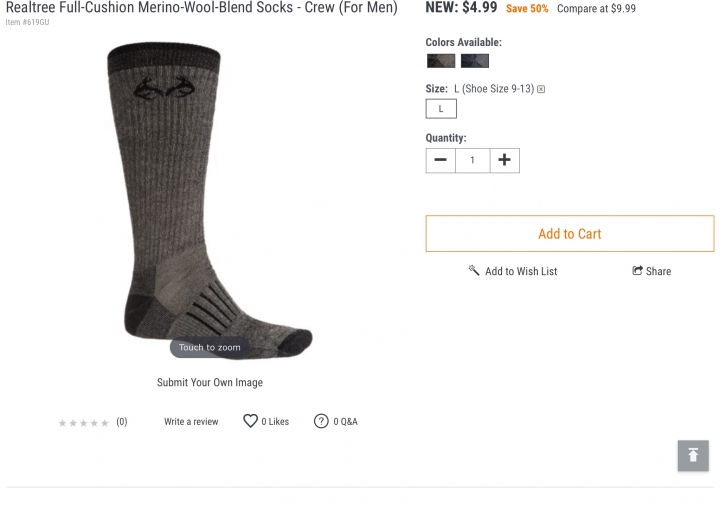Open Submit Your Own Image link
Image resolution: width=720 pixels, height=505 pixels.
[210, 382]
